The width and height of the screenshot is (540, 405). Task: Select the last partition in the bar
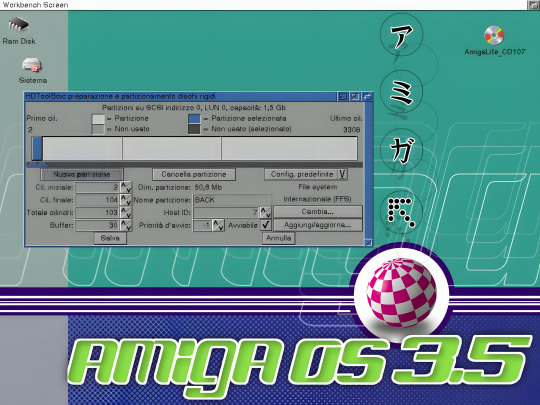289,148
